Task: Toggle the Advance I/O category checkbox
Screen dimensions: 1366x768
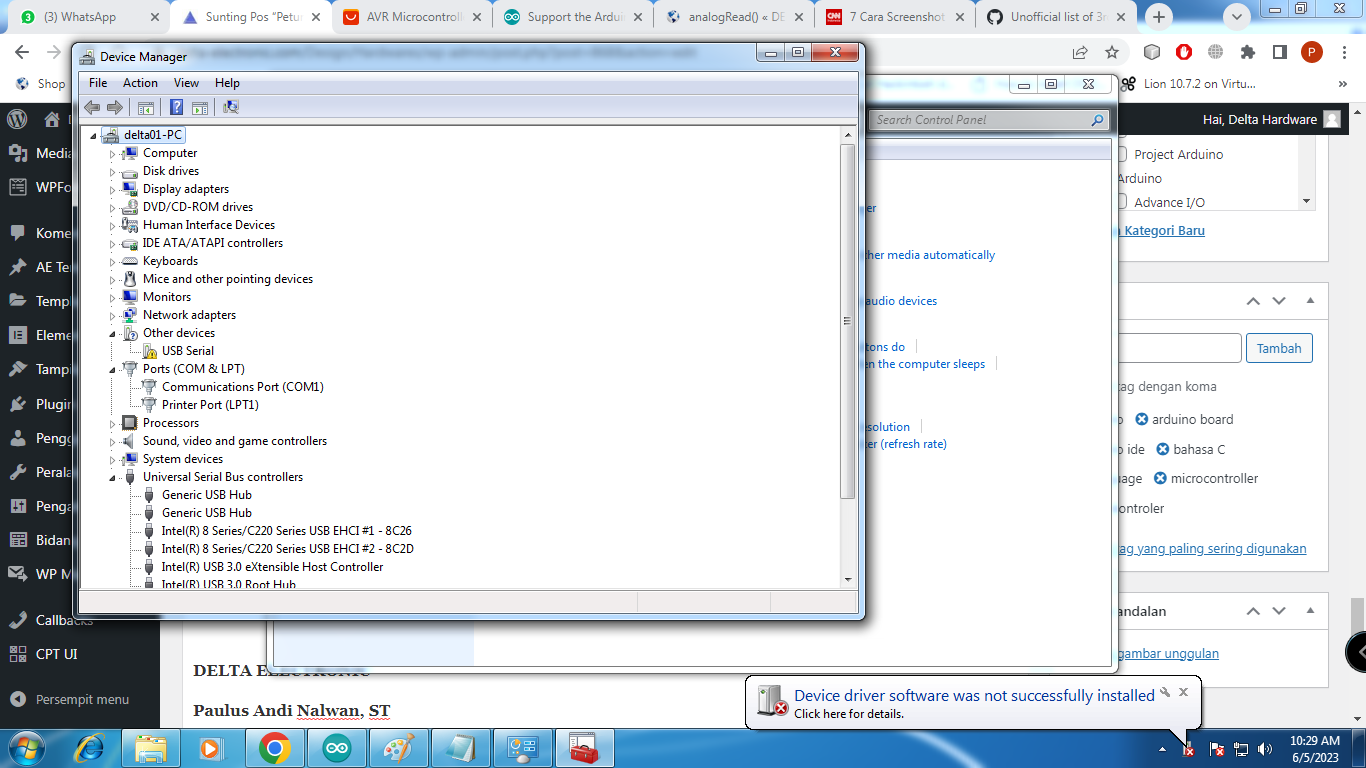Action: point(1122,202)
